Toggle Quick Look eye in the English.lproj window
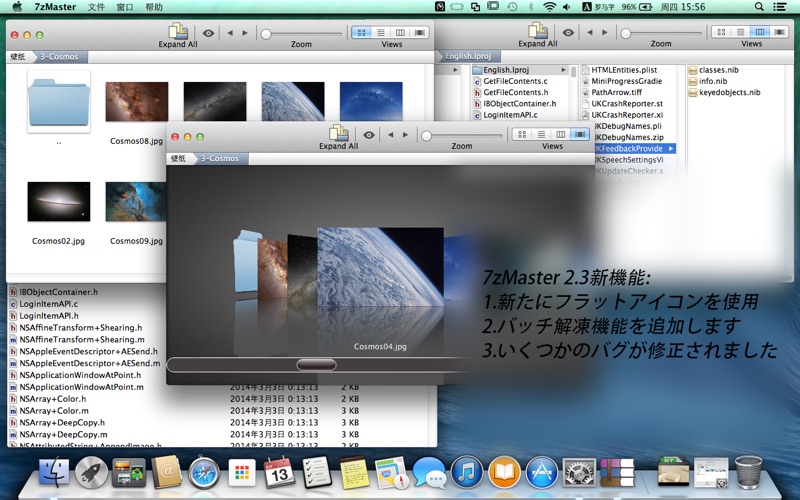This screenshot has width=800, height=500. pyautogui.click(x=568, y=33)
